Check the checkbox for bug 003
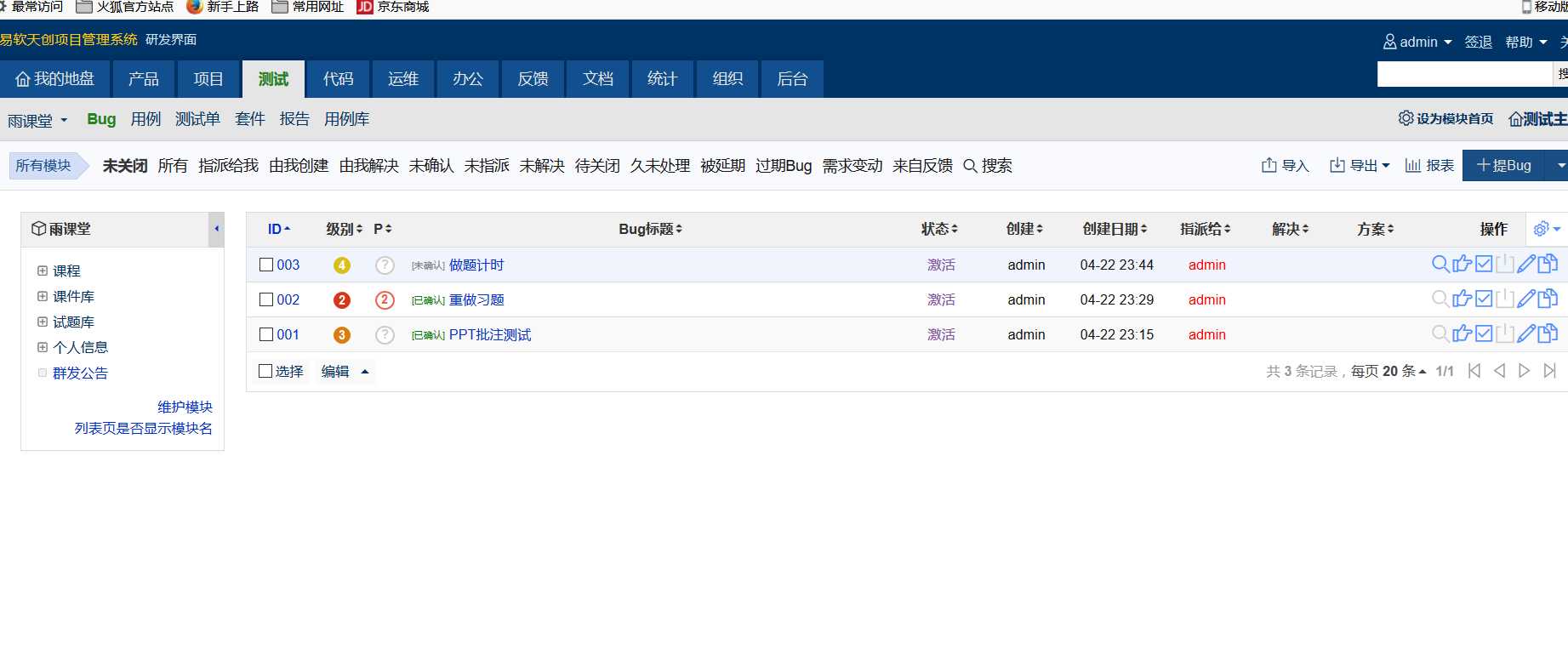Viewport: 1568px width, 661px height. point(266,265)
